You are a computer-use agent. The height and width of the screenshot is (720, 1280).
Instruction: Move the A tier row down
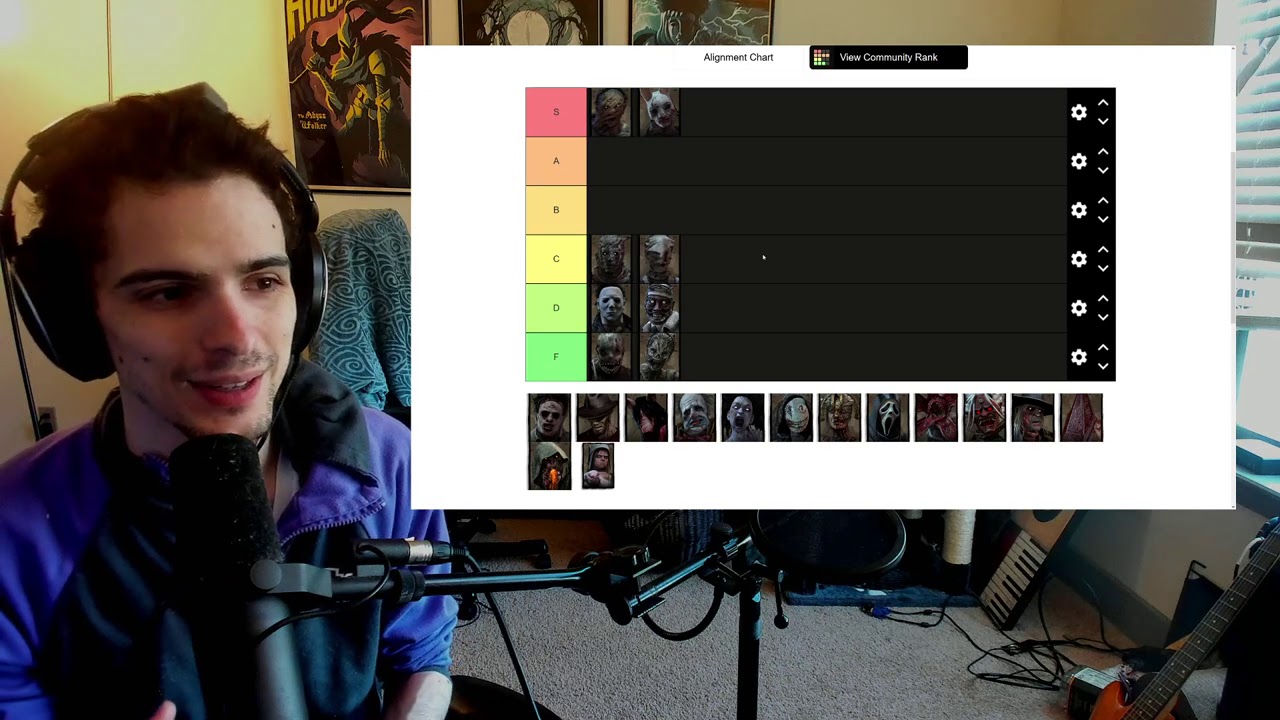tap(1103, 171)
